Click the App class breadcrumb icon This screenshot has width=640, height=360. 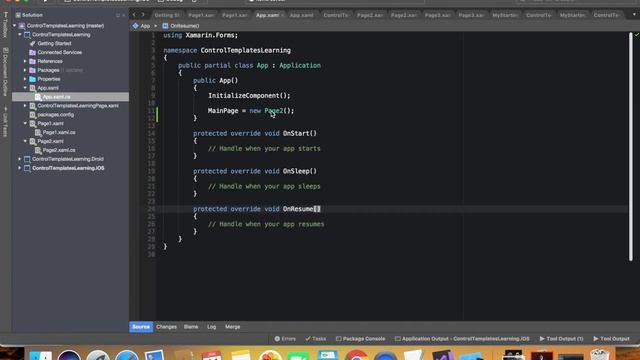pyautogui.click(x=136, y=26)
